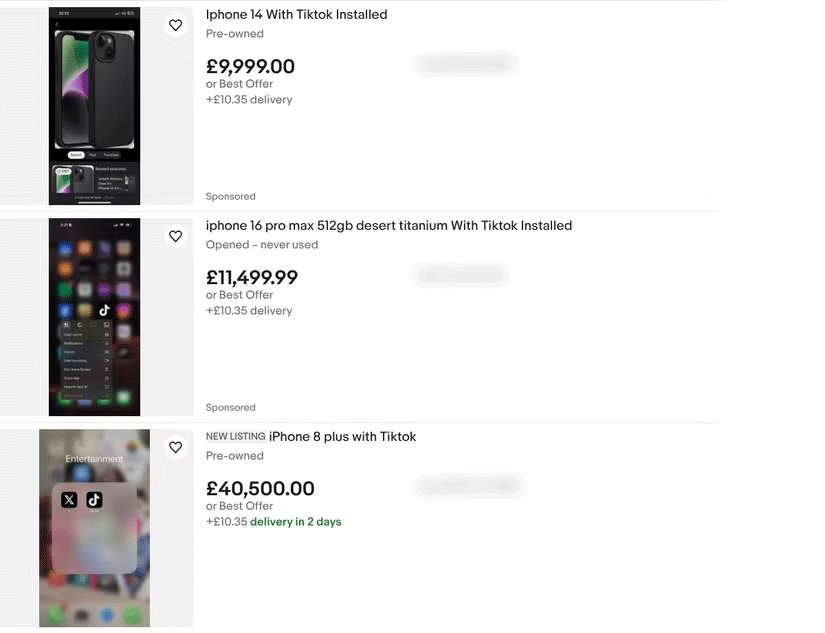
Task: Open the iPhone 16 pro max thumbnail image
Action: coord(95,317)
